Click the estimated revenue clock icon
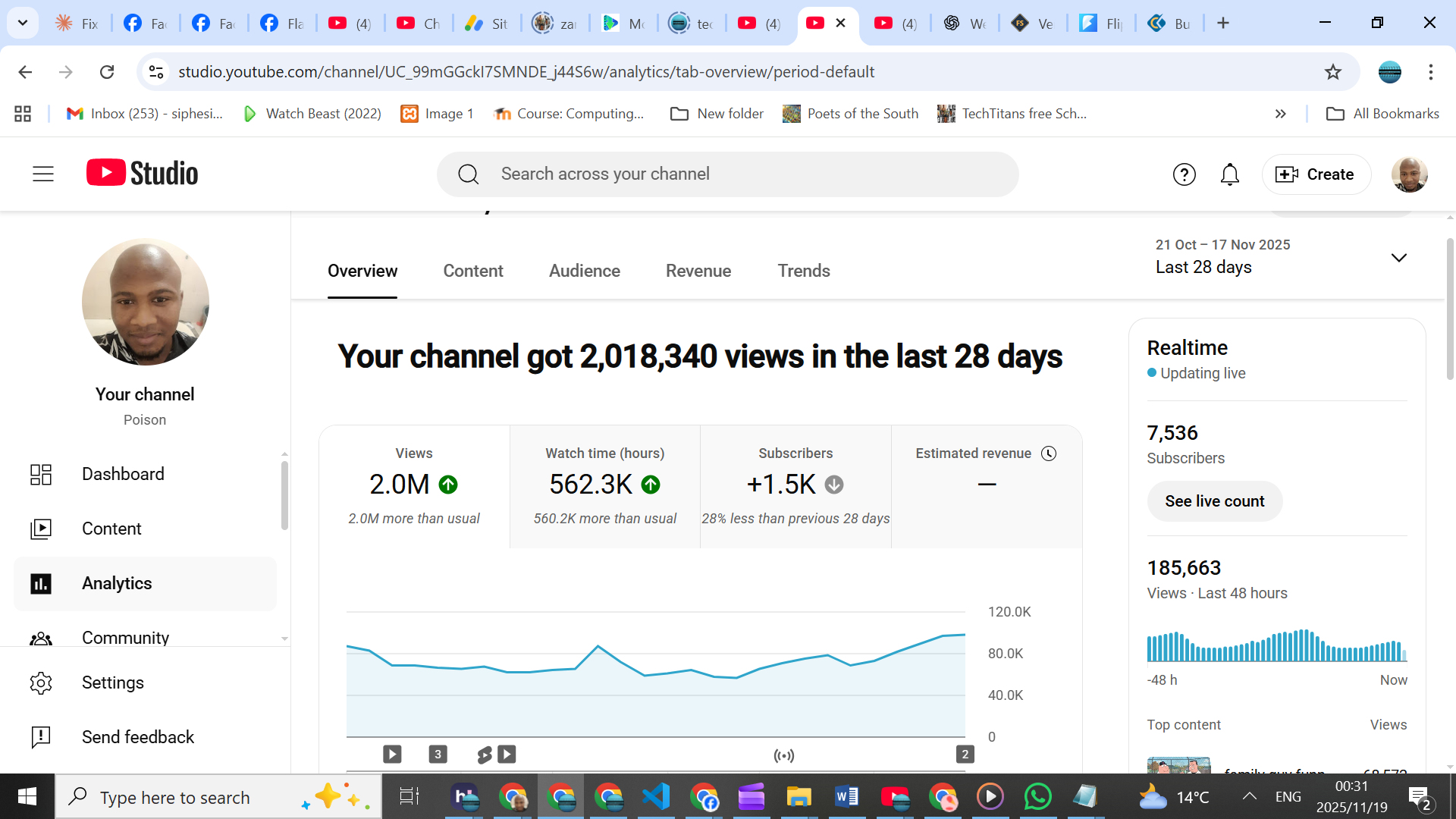1456x819 pixels. (1049, 453)
